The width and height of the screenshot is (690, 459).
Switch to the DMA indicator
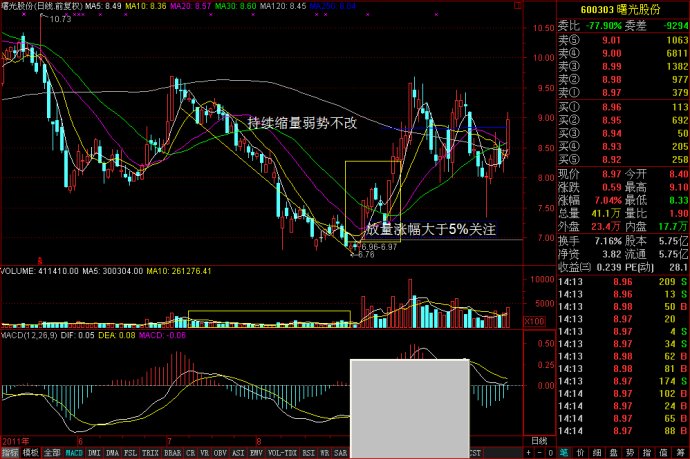(x=112, y=453)
